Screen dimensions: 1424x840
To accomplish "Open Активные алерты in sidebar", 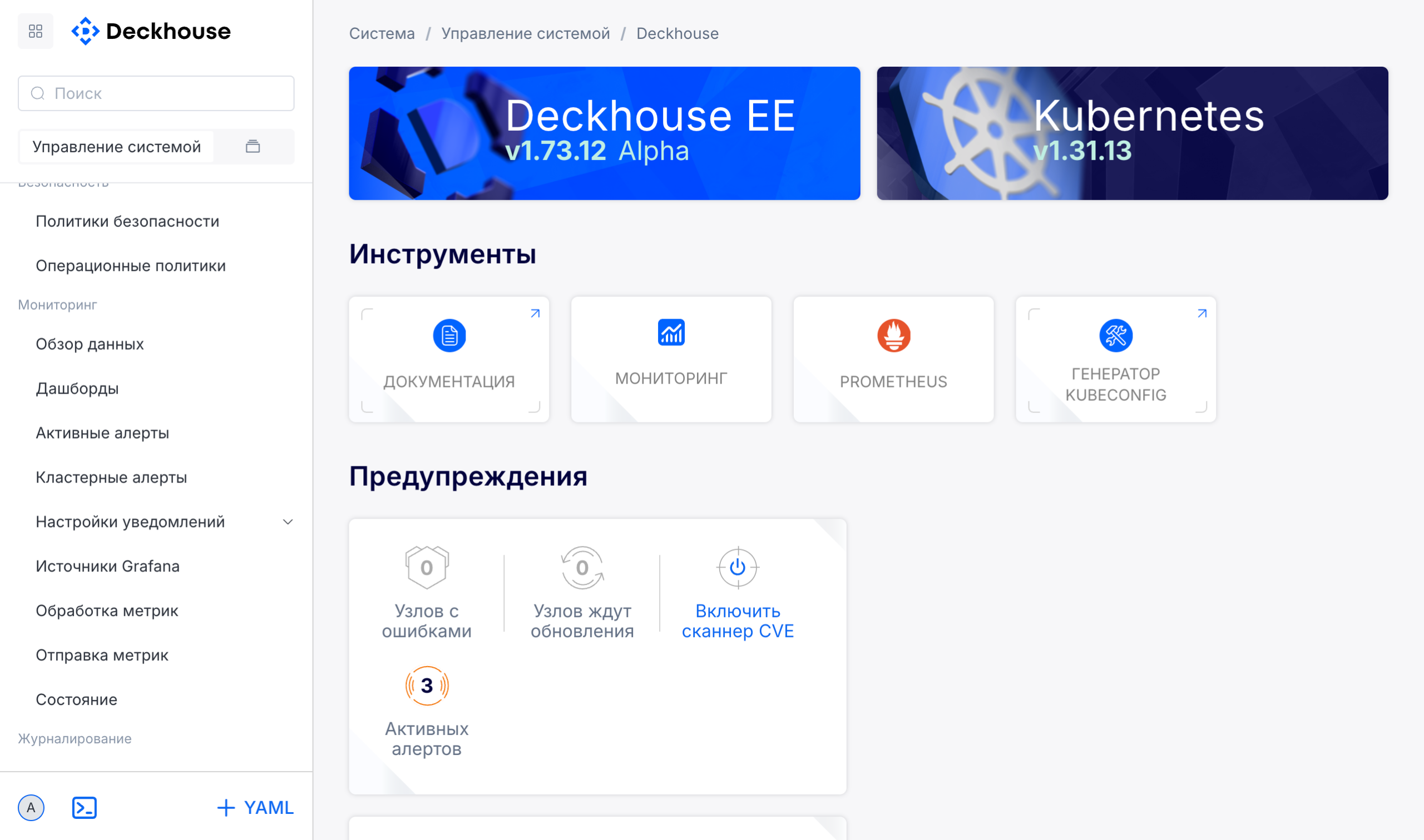I will (102, 433).
